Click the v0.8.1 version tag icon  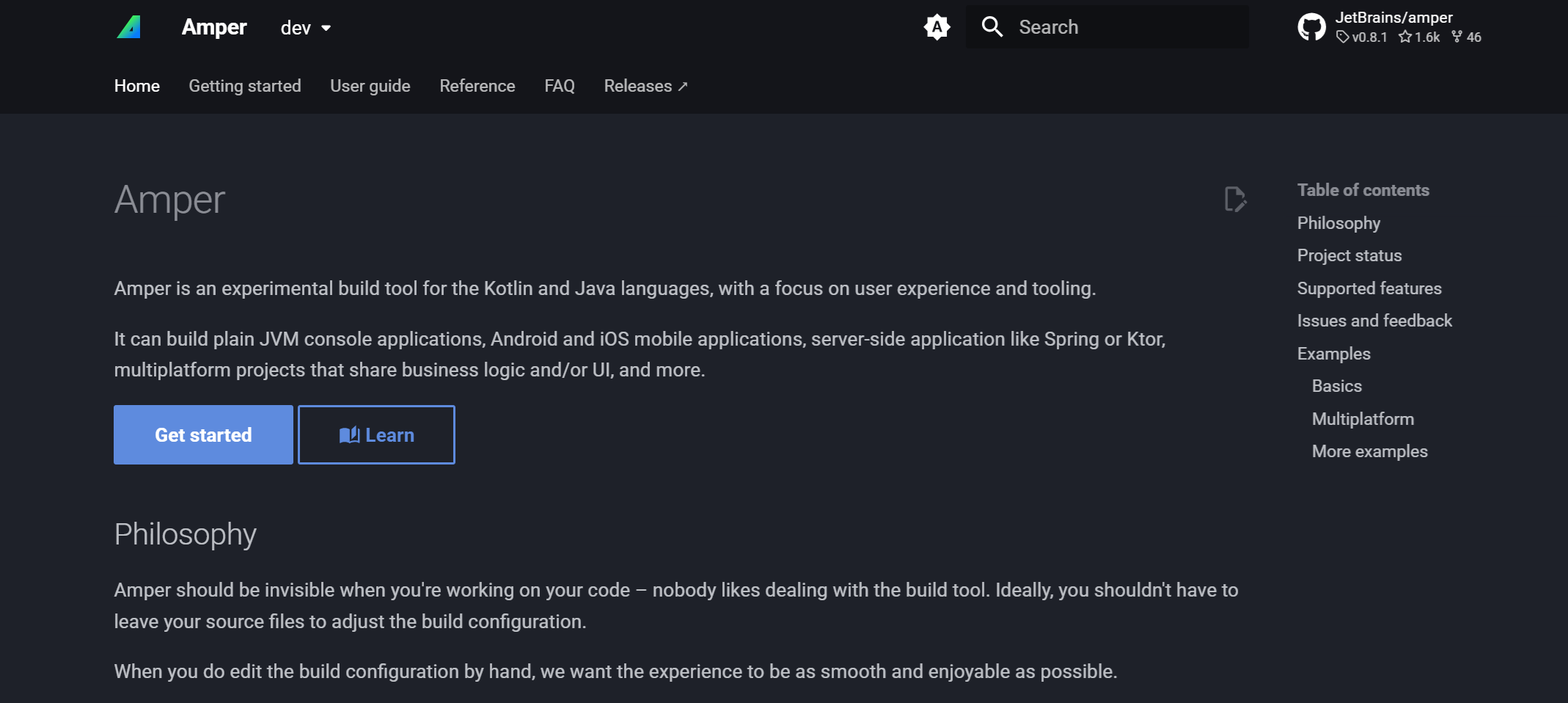click(1342, 37)
